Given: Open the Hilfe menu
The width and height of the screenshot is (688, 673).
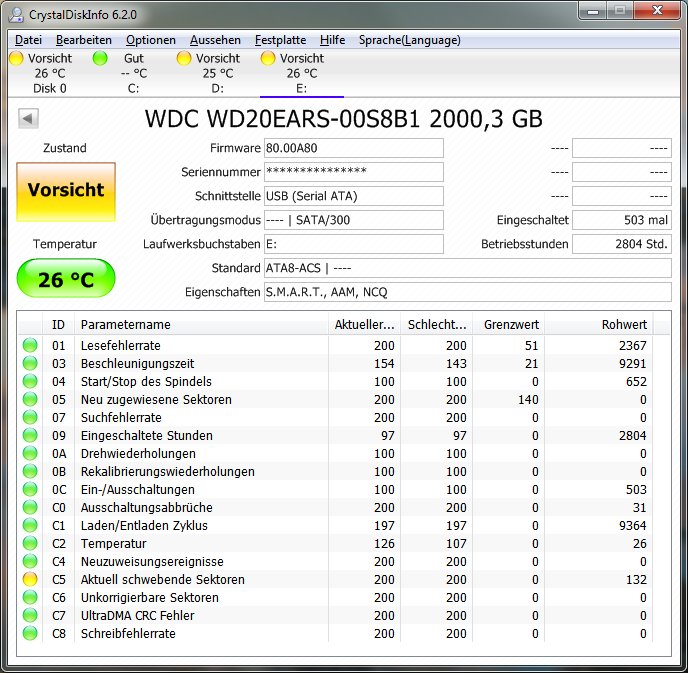Looking at the screenshot, I should click(332, 40).
